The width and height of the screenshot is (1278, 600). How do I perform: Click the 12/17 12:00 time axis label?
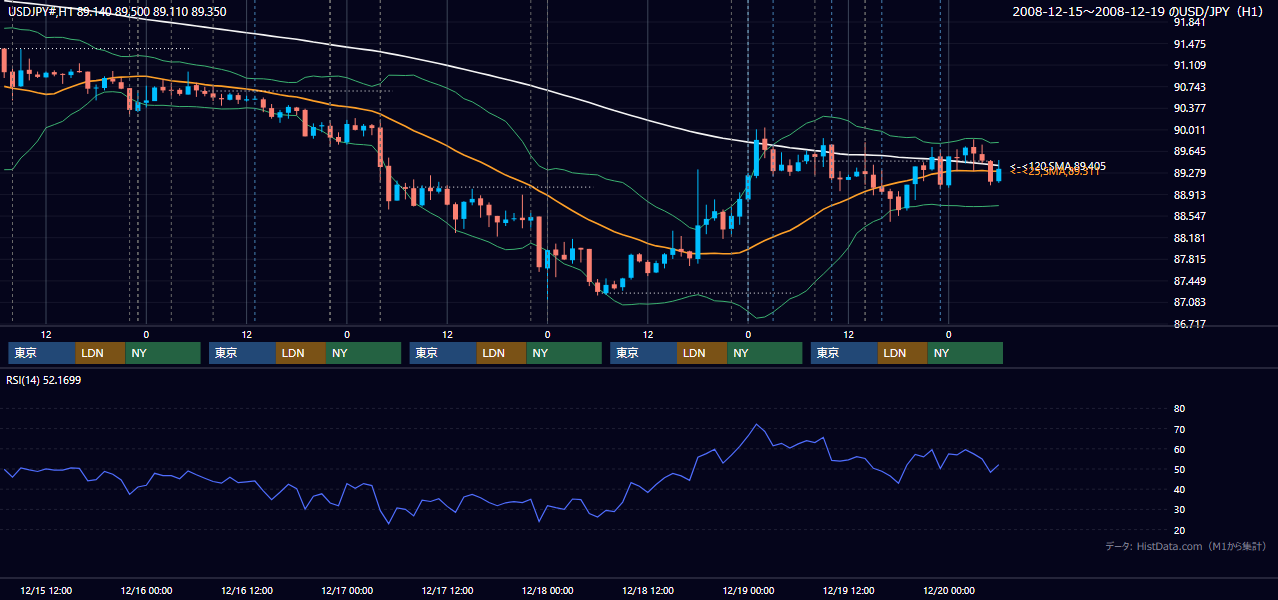click(x=447, y=590)
